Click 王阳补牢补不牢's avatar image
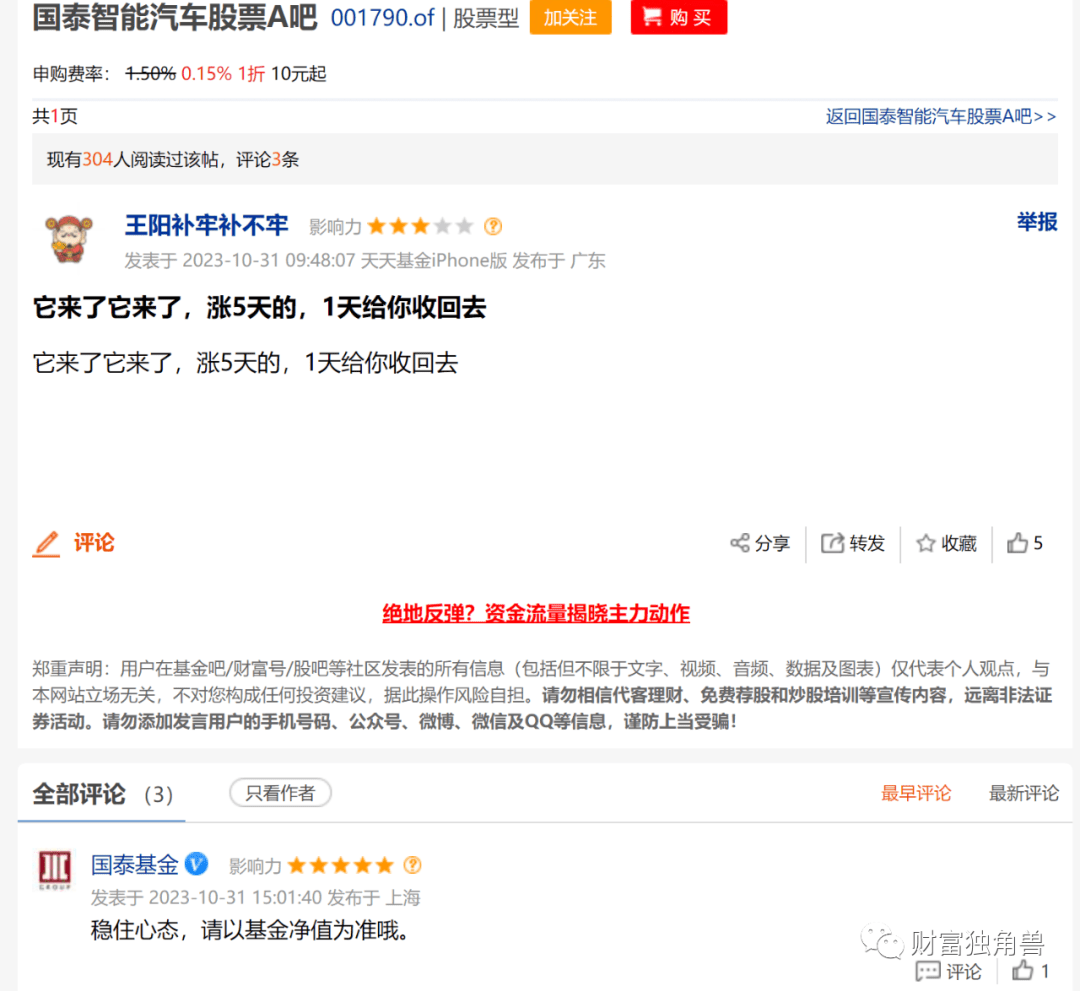Screen dimensions: 1080x991 [x=68, y=238]
